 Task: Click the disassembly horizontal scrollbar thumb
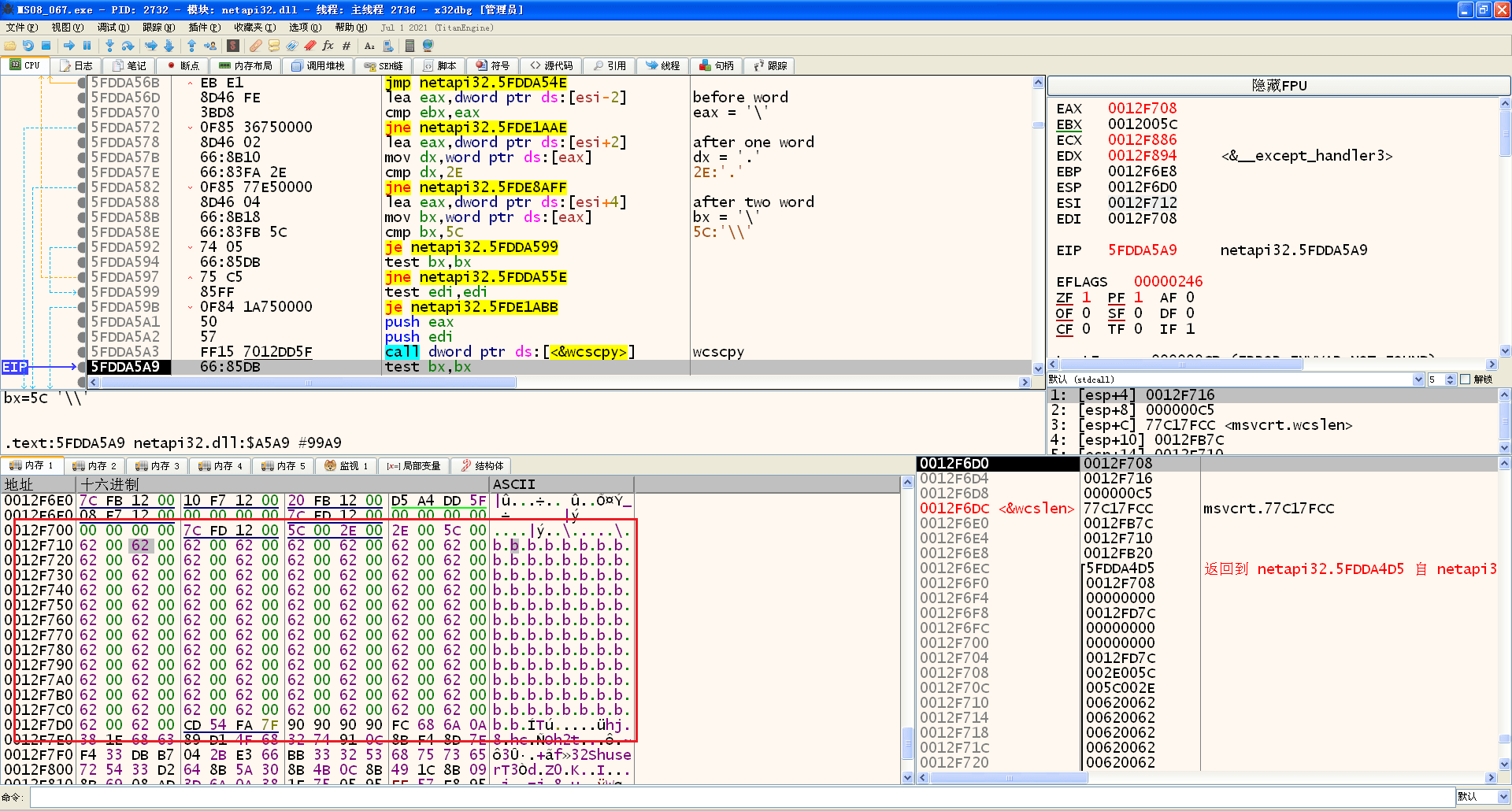tap(308, 383)
